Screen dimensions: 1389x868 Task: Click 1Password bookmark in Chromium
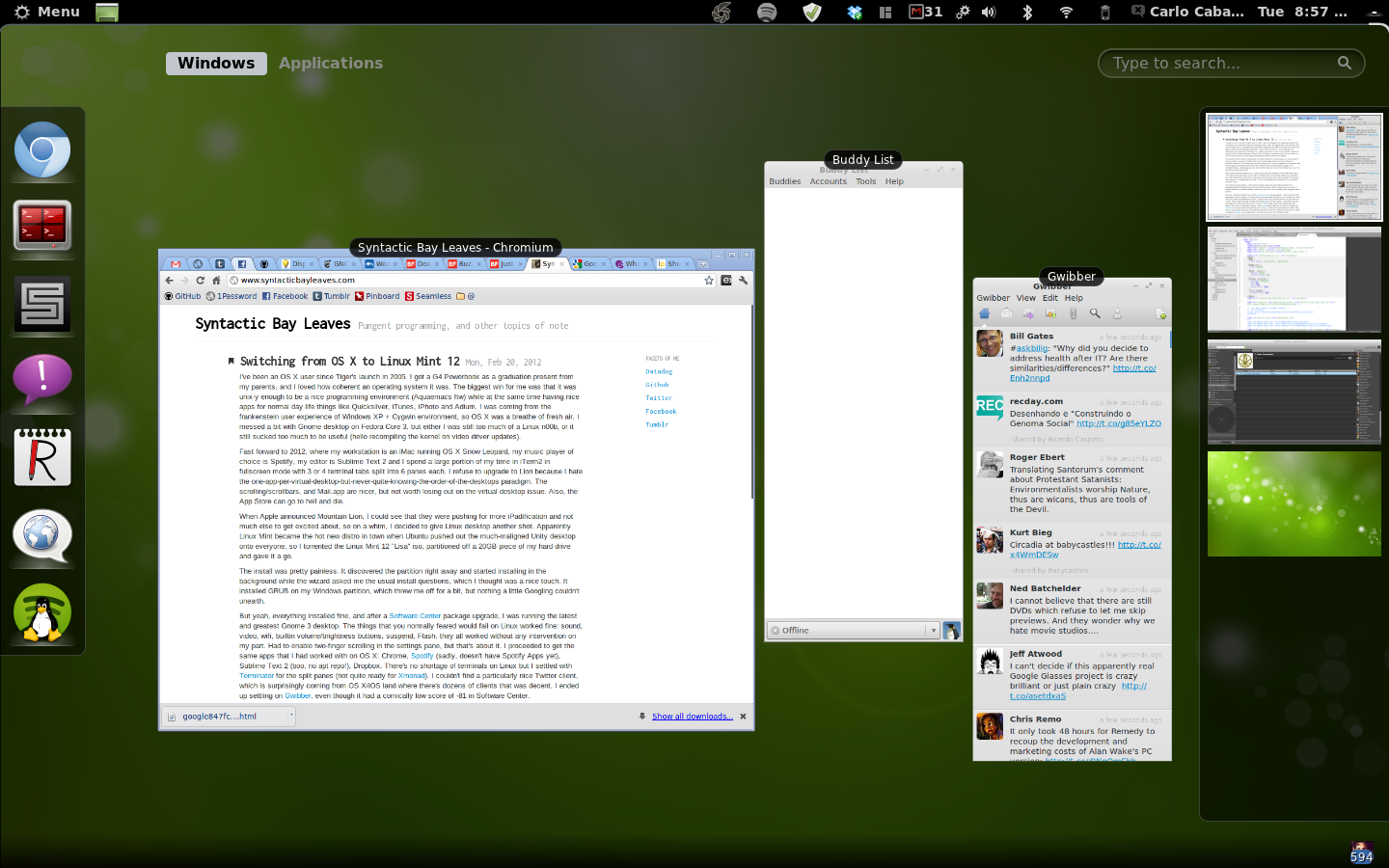[x=231, y=296]
